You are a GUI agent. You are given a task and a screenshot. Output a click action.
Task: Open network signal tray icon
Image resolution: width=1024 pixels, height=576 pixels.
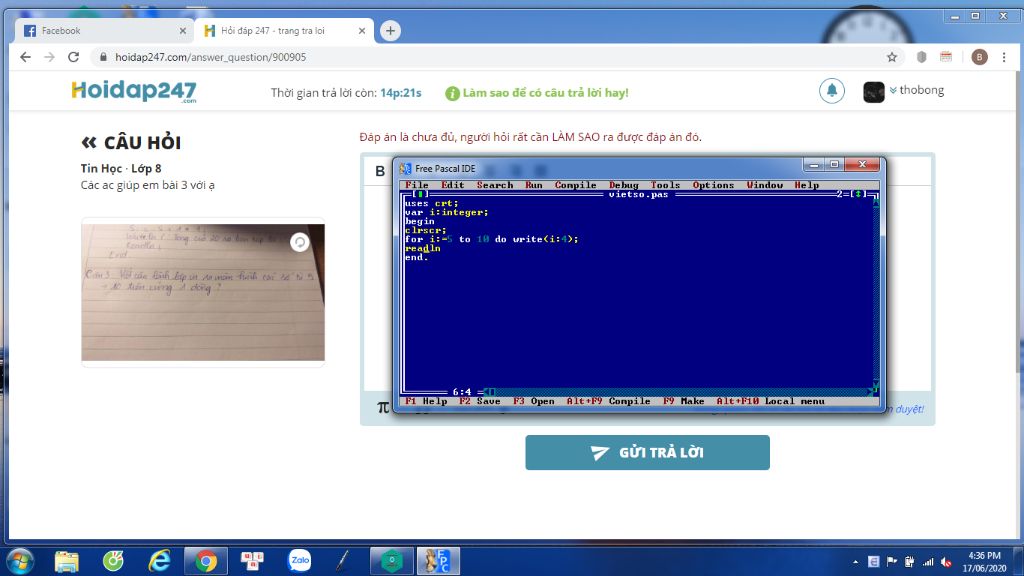tap(928, 562)
